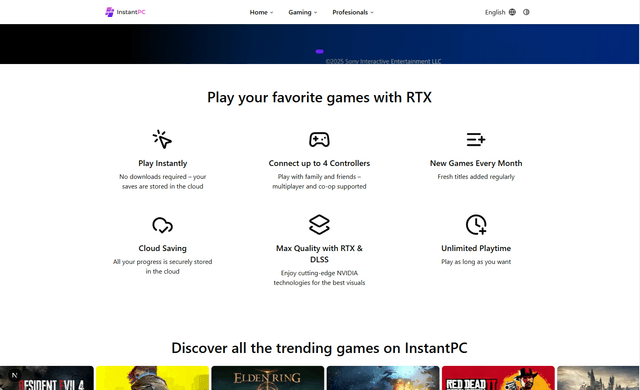
Task: Click the Max Quality layers icon
Action: pos(319,225)
